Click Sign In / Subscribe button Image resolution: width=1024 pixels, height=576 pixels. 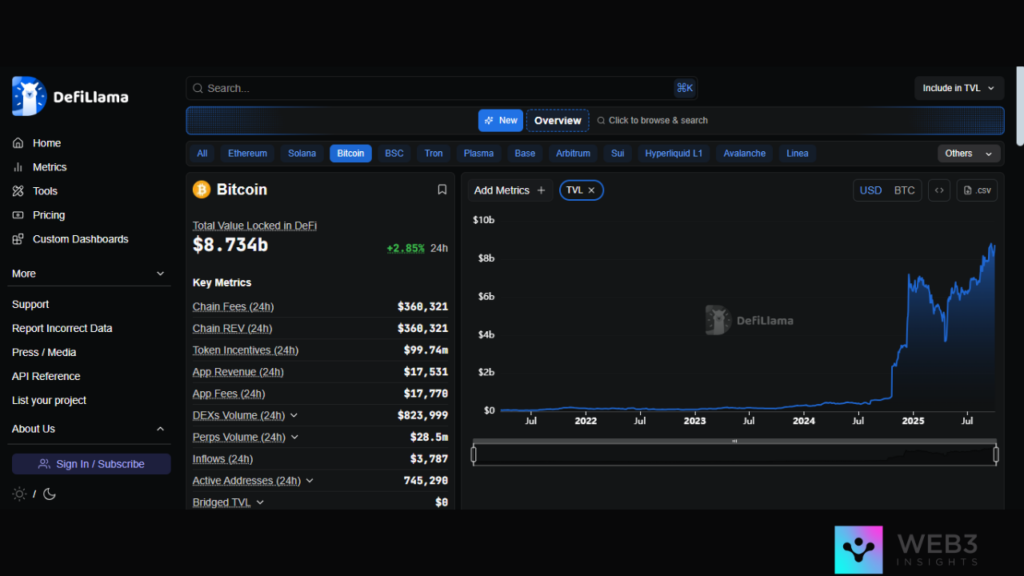pyautogui.click(x=91, y=464)
